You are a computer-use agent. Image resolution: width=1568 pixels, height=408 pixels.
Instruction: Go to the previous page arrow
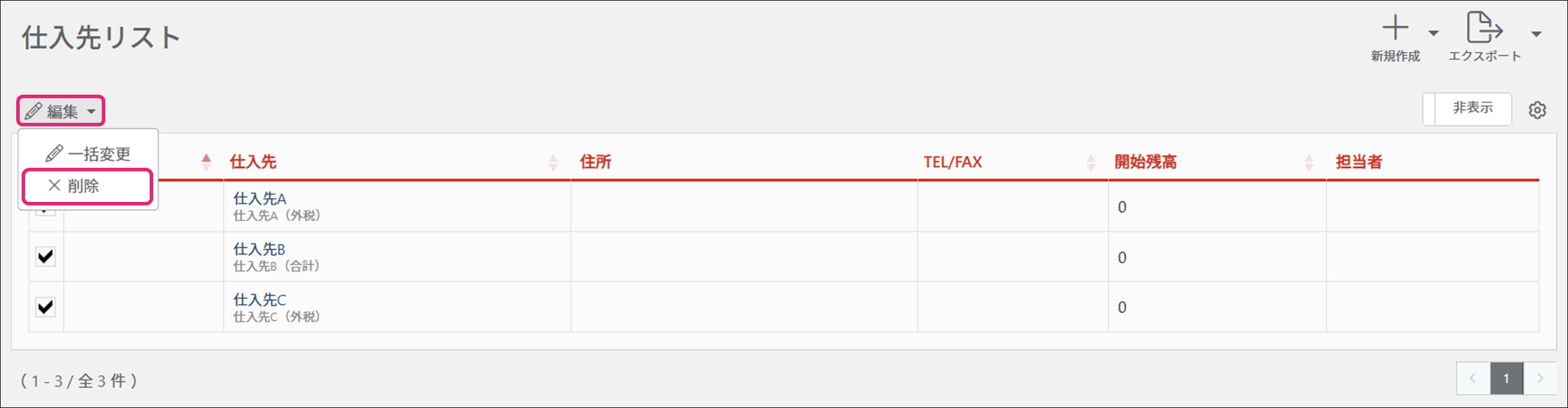1472,379
